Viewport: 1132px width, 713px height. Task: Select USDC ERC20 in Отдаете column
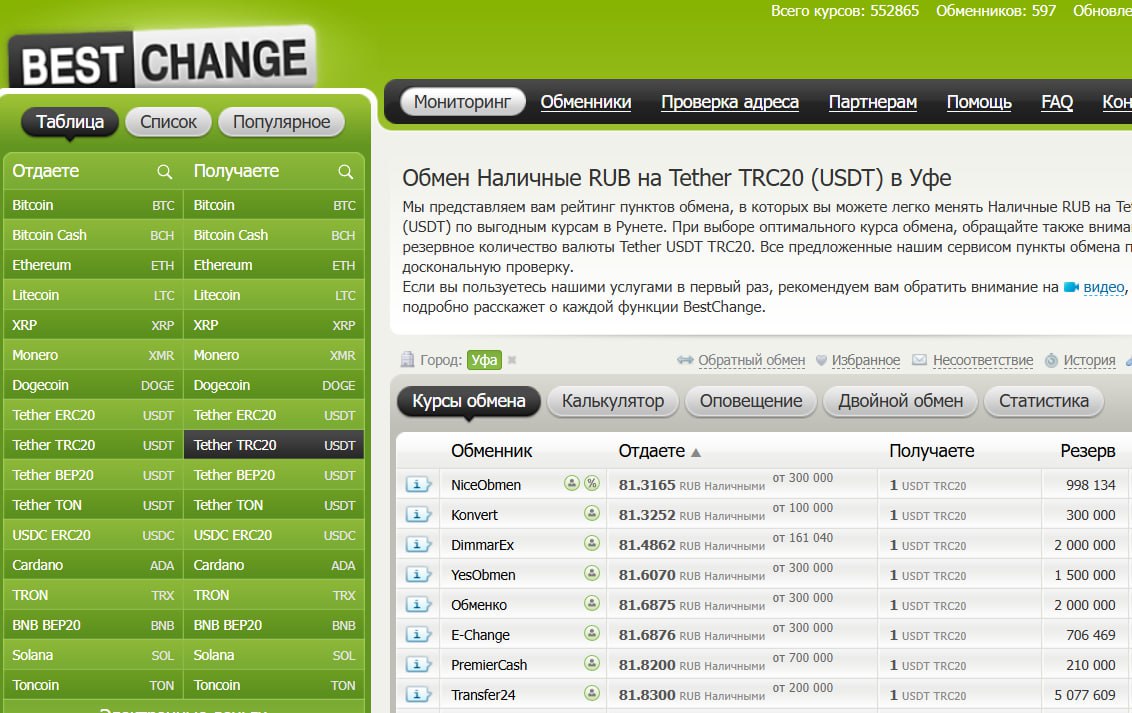[93, 535]
